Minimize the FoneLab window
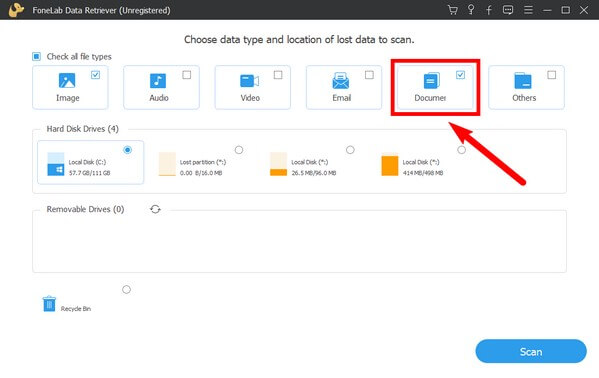The width and height of the screenshot is (599, 378). (x=547, y=10)
